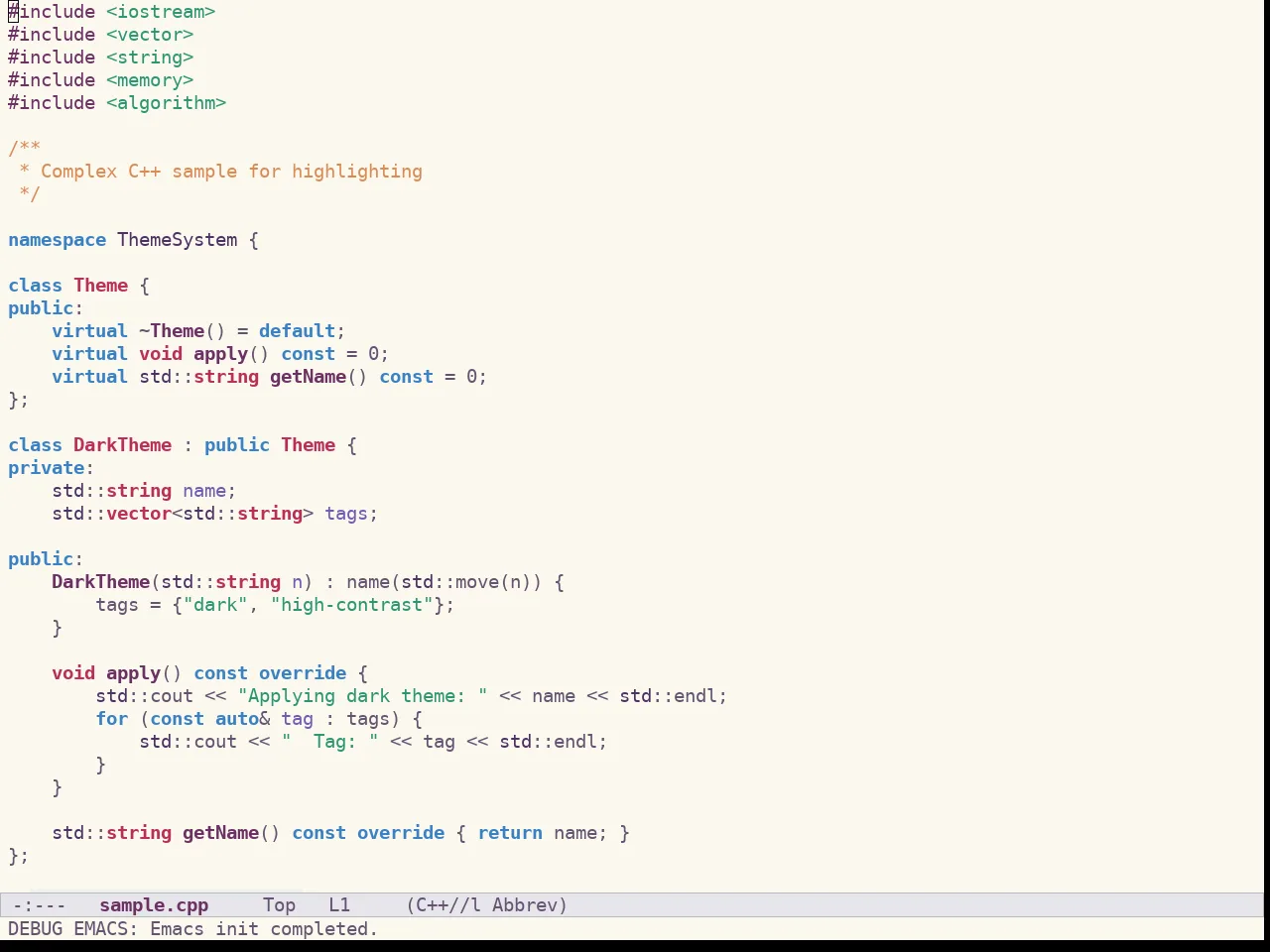1270x952 pixels.
Task: Place cursor on '#include <algorithm>' line
Action: tap(117, 103)
